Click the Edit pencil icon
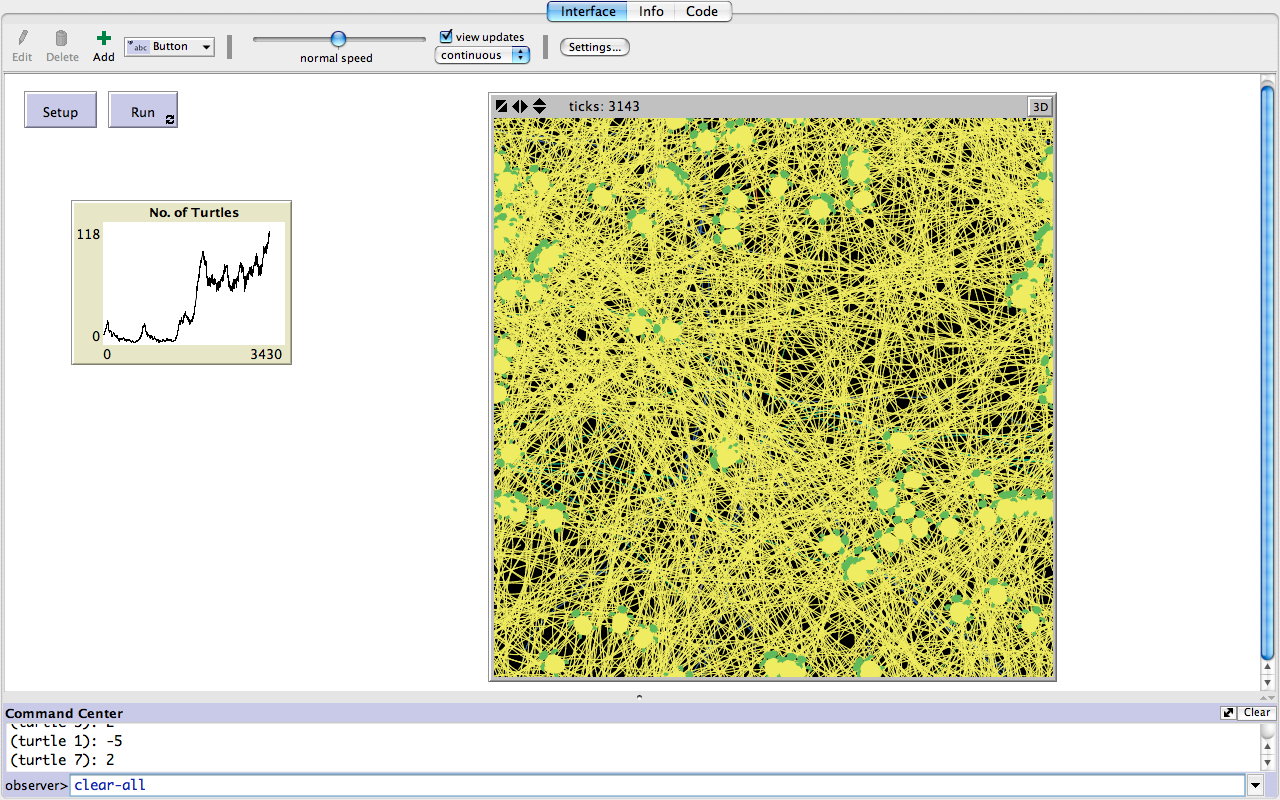 coord(23,38)
